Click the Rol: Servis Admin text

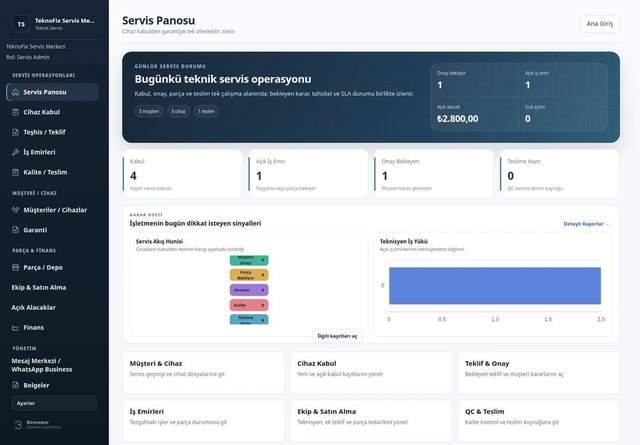[28, 57]
